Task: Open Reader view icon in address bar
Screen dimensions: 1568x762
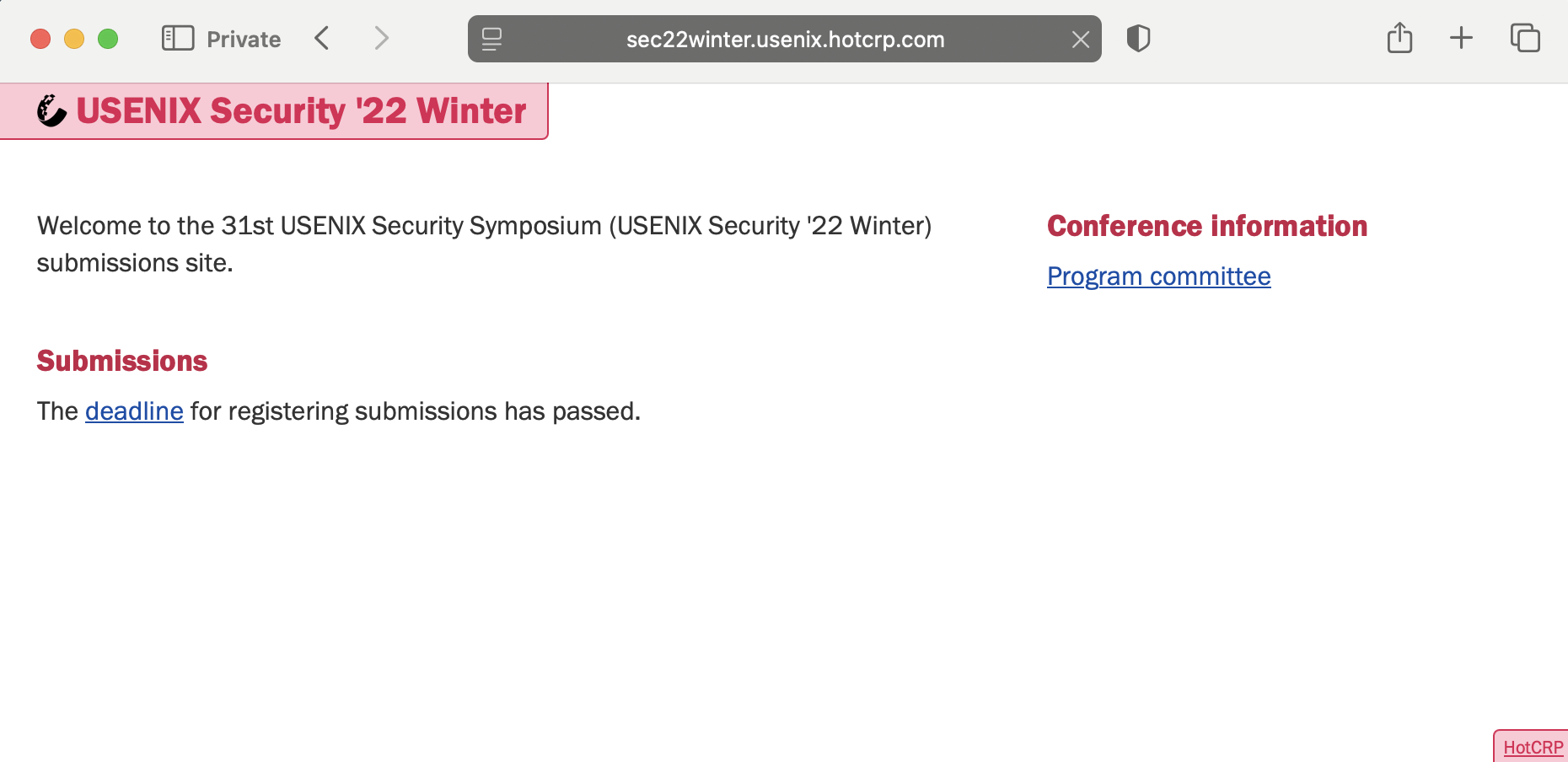Action: click(x=491, y=39)
